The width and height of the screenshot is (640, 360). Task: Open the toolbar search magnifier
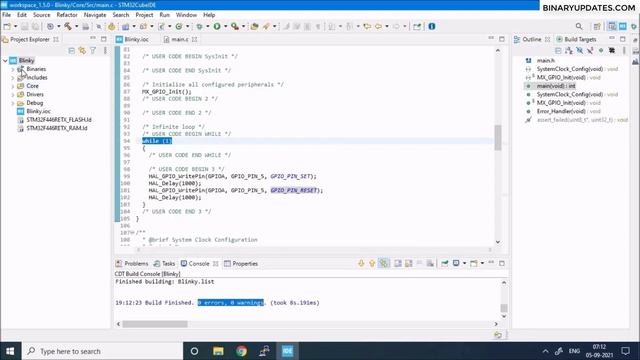[579, 27]
